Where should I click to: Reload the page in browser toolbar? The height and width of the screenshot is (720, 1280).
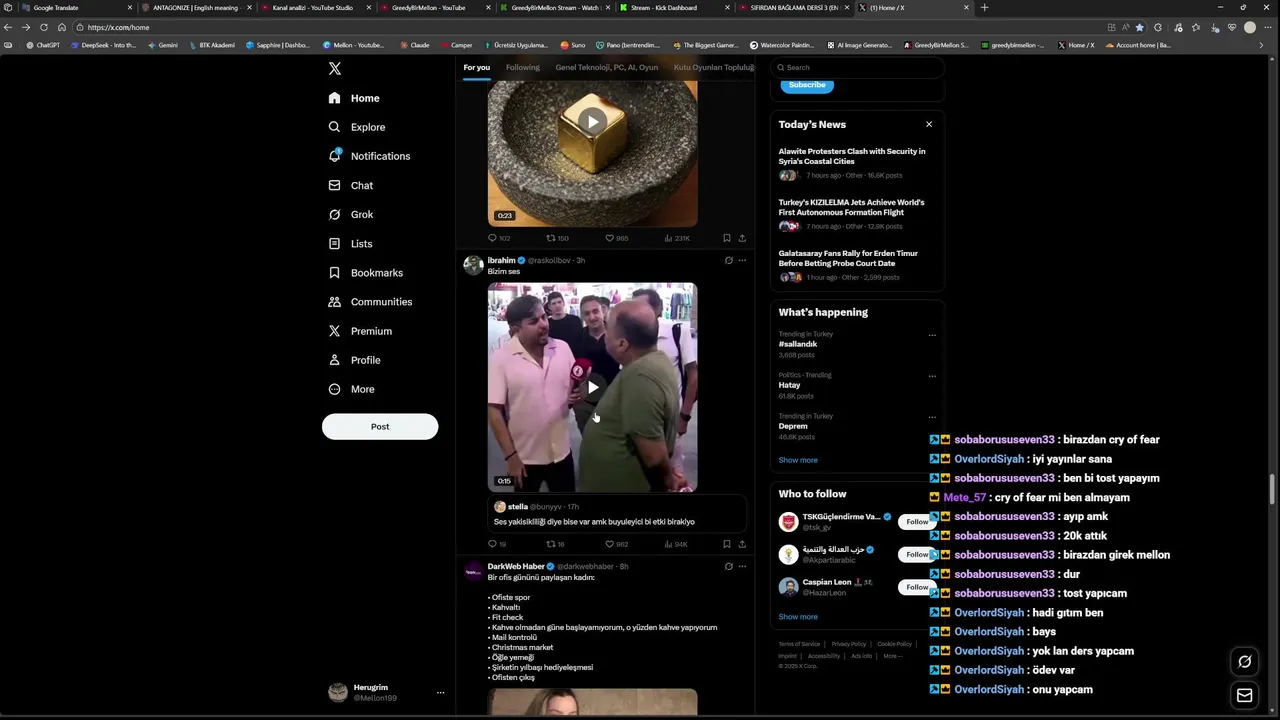(x=43, y=27)
